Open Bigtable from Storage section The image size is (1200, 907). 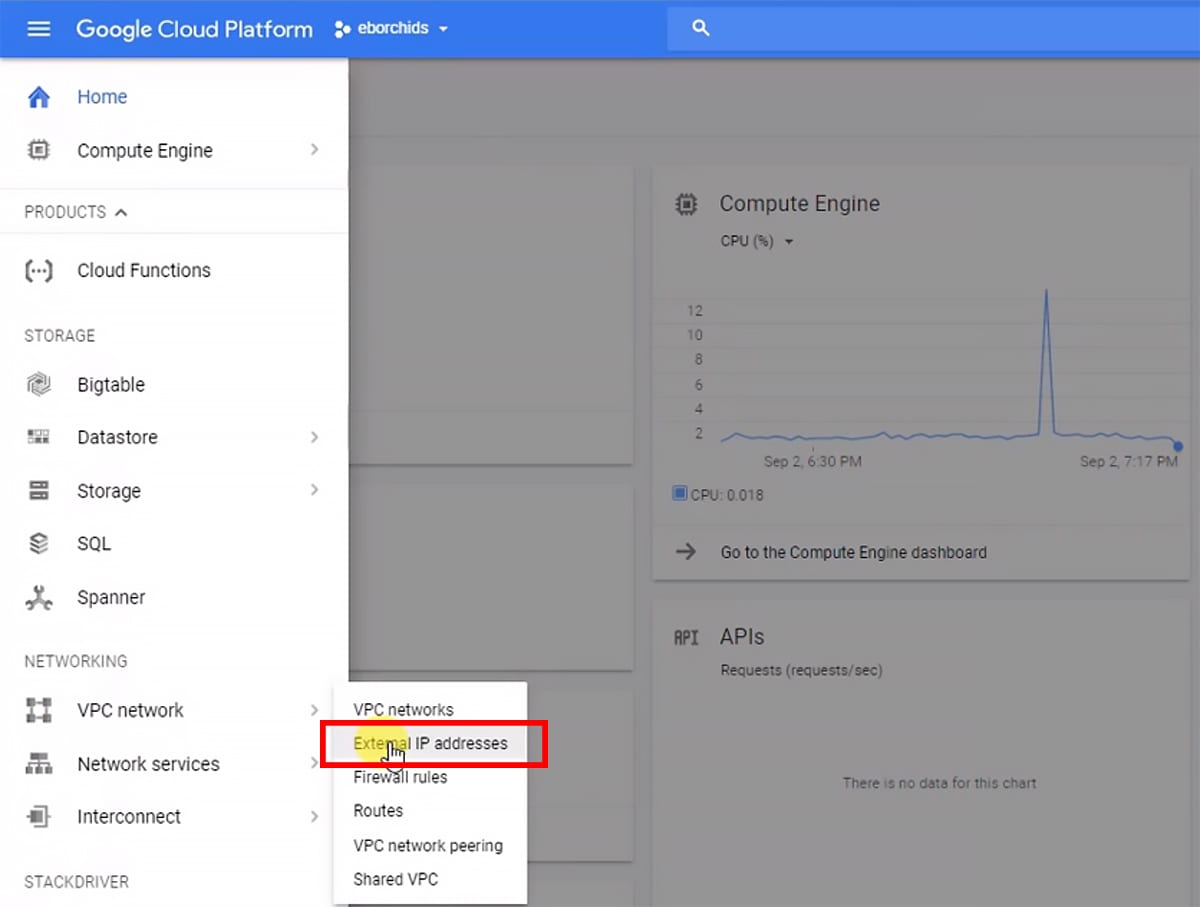pos(111,385)
